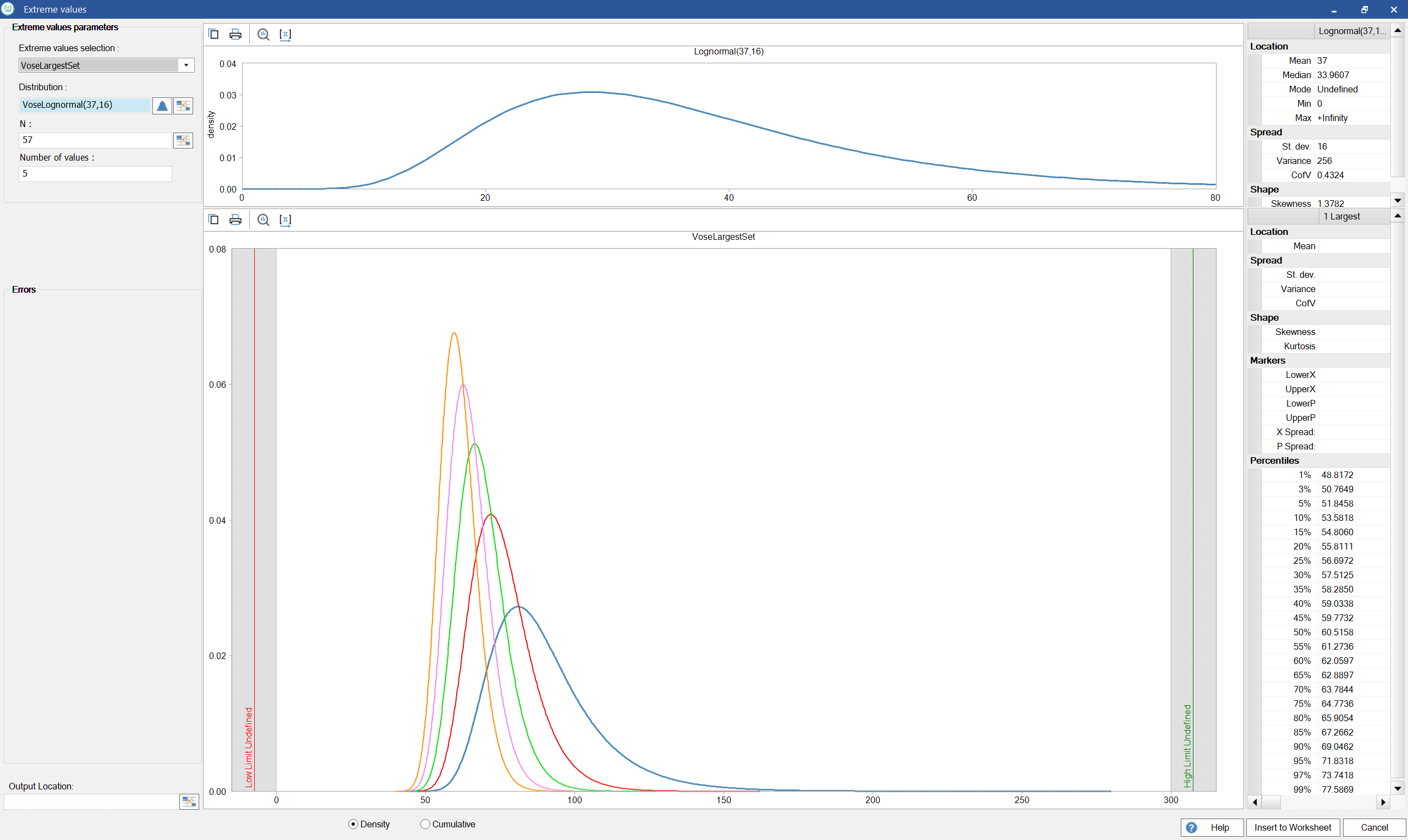Print the VoseLargestSet chart
The image size is (1408, 840).
tap(235, 219)
